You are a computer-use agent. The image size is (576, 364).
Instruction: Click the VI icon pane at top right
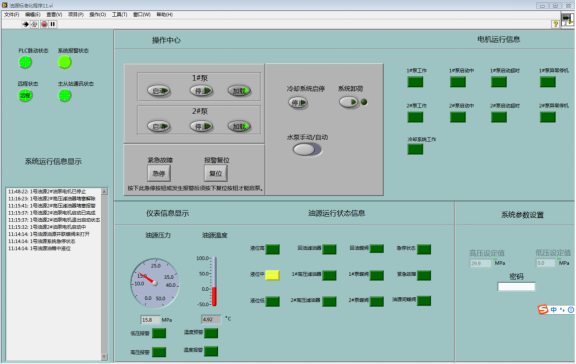[x=568, y=19]
